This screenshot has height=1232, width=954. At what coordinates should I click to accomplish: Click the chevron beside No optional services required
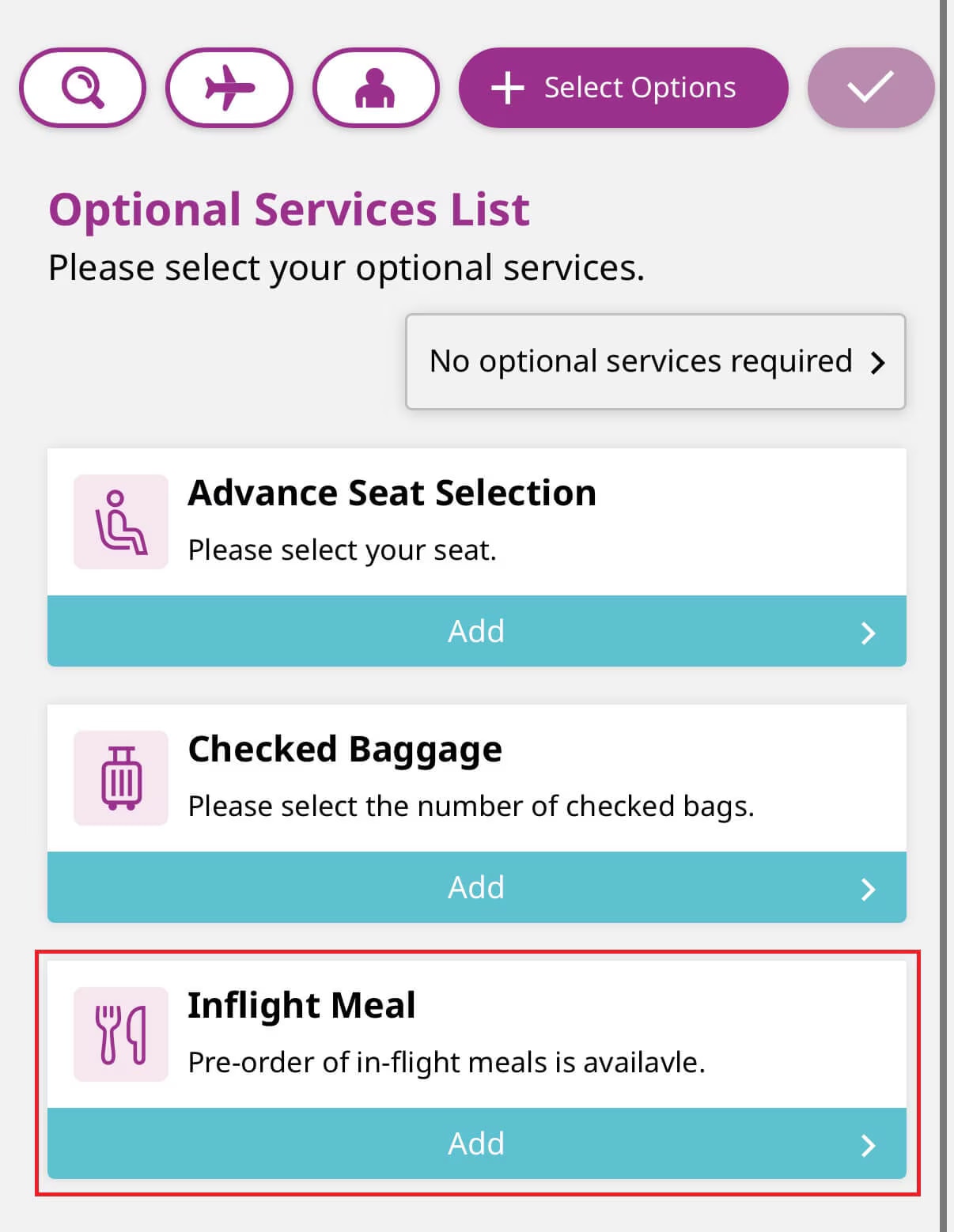coord(877,363)
